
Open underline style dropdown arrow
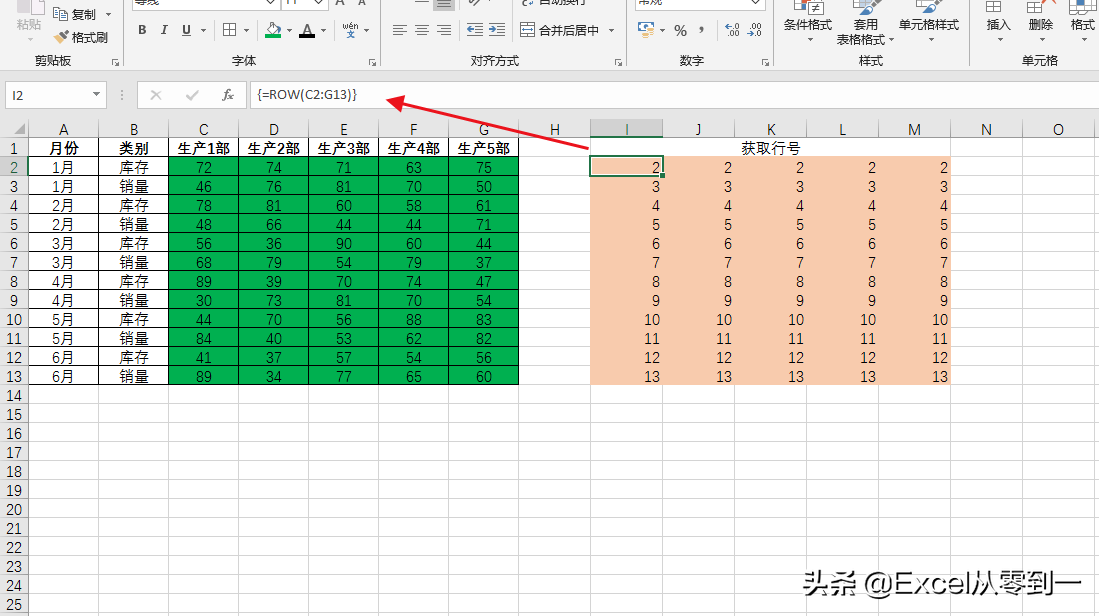(203, 31)
